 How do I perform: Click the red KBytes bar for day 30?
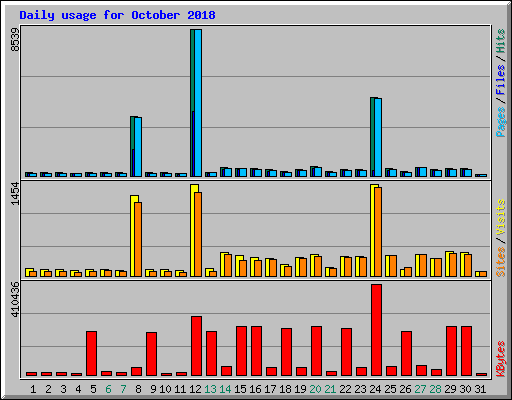[466, 351]
